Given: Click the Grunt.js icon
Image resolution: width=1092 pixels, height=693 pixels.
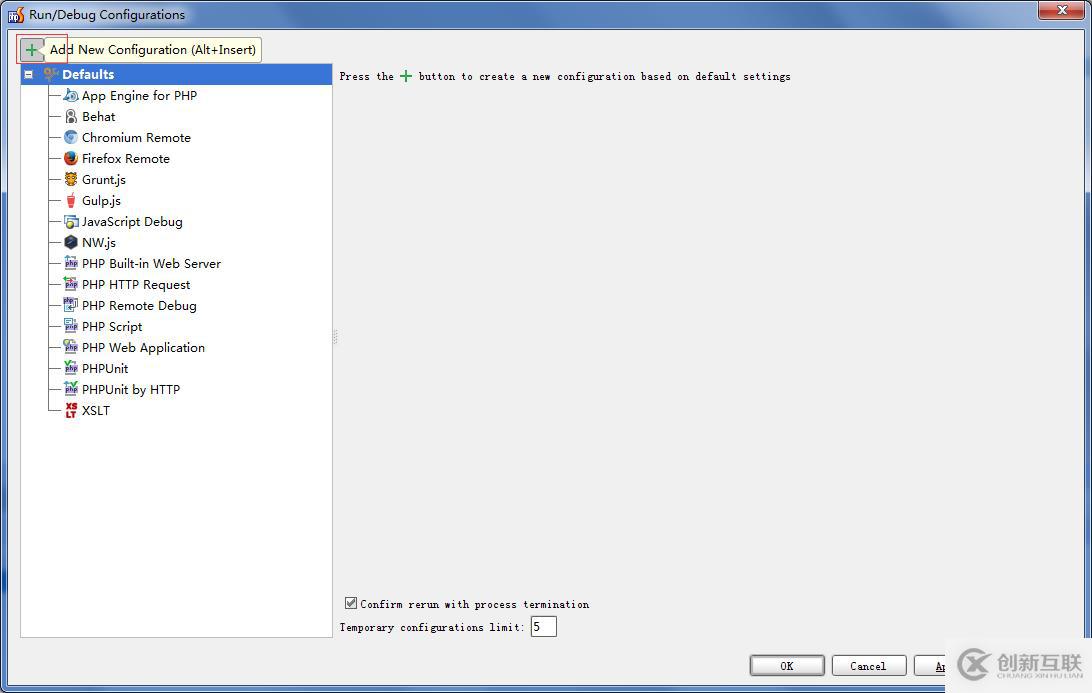Looking at the screenshot, I should pos(70,180).
